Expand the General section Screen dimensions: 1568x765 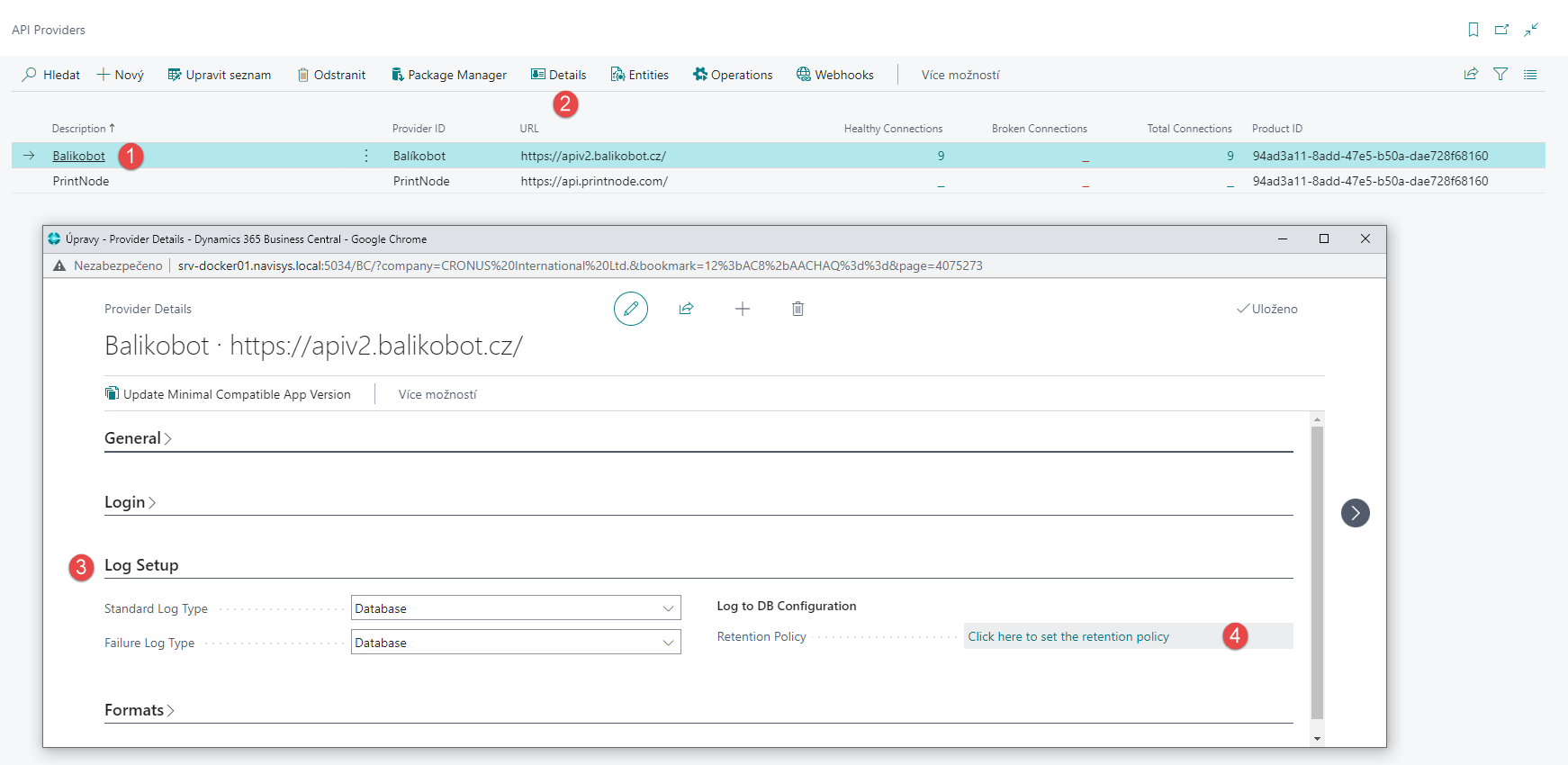coord(137,438)
